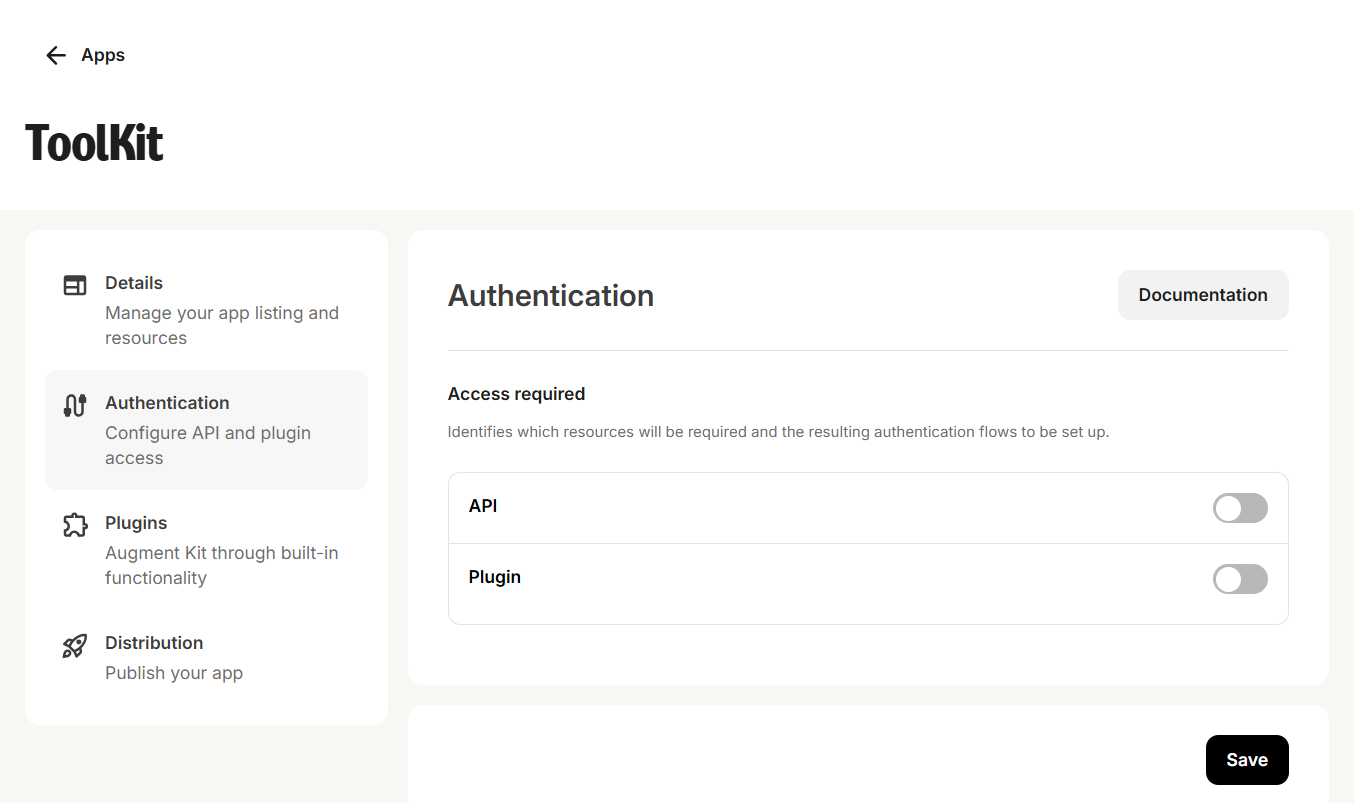Click the Plugins puzzle piece icon
The width and height of the screenshot is (1354, 803).
coord(75,525)
